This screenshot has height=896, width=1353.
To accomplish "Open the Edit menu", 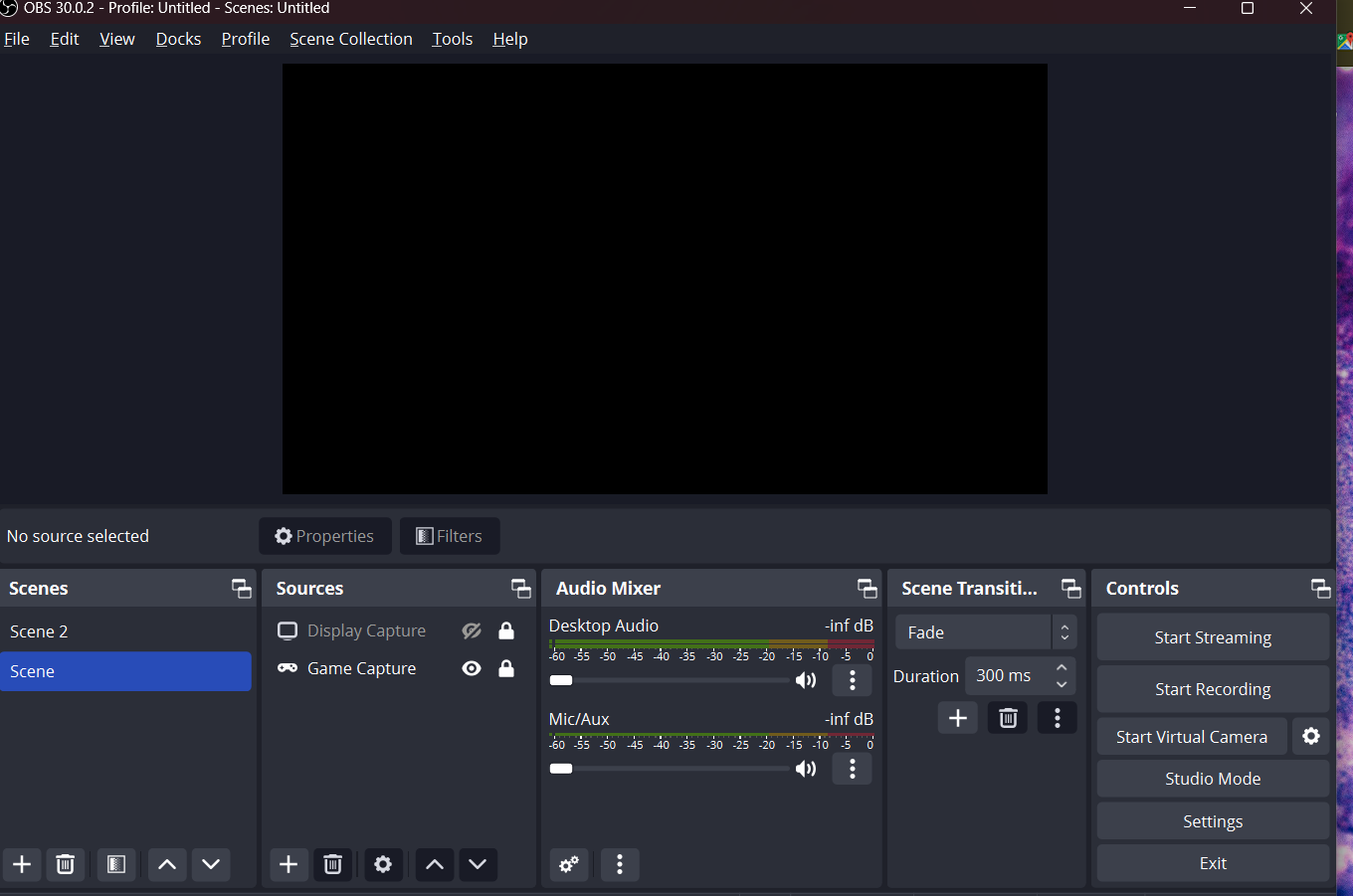I will coord(65,39).
